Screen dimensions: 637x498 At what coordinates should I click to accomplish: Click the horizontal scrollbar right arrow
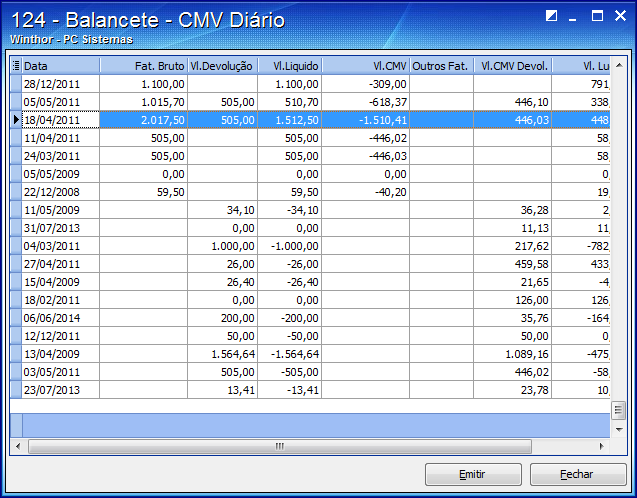tap(602, 446)
